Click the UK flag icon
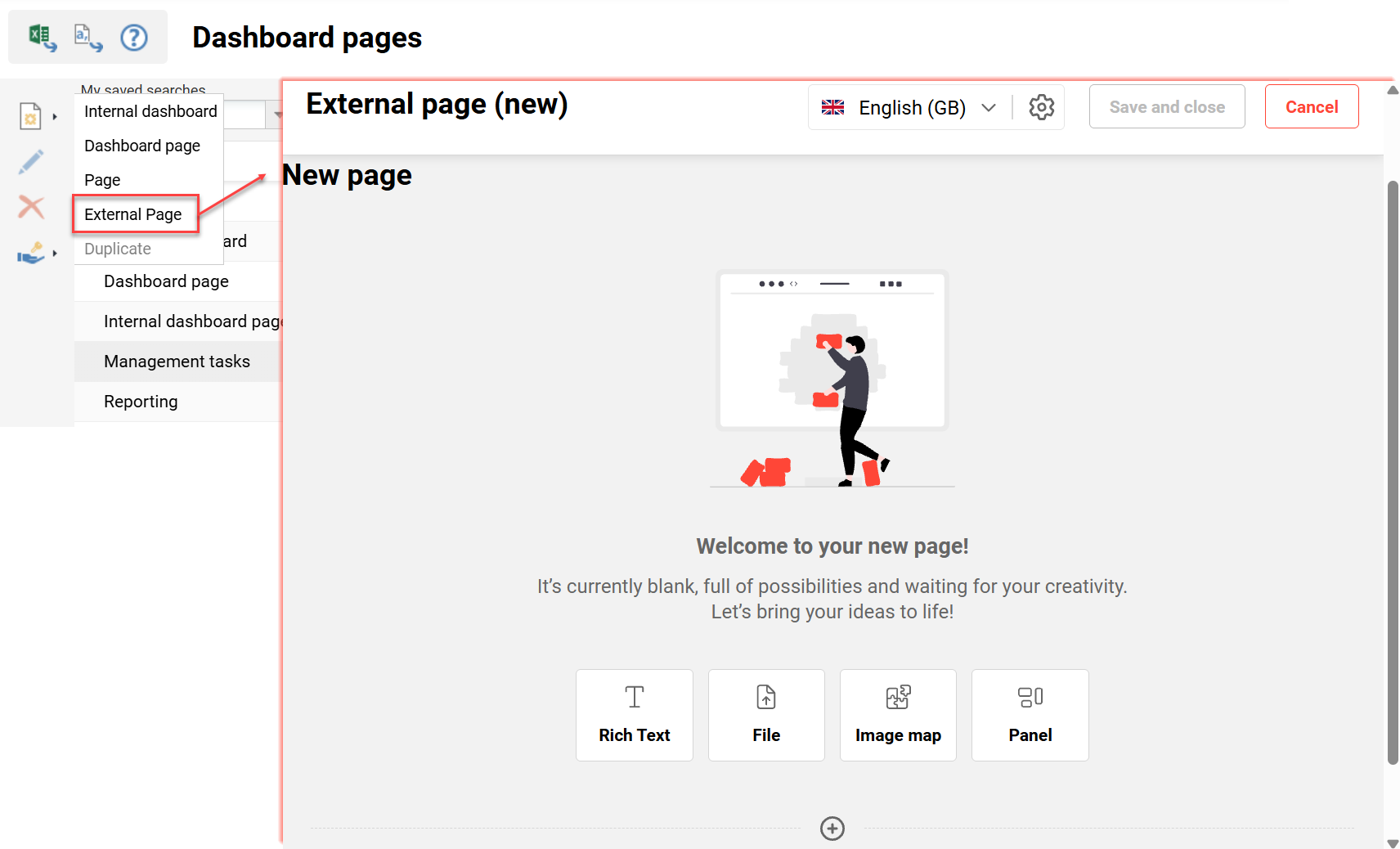The width and height of the screenshot is (1400, 849). pos(832,107)
